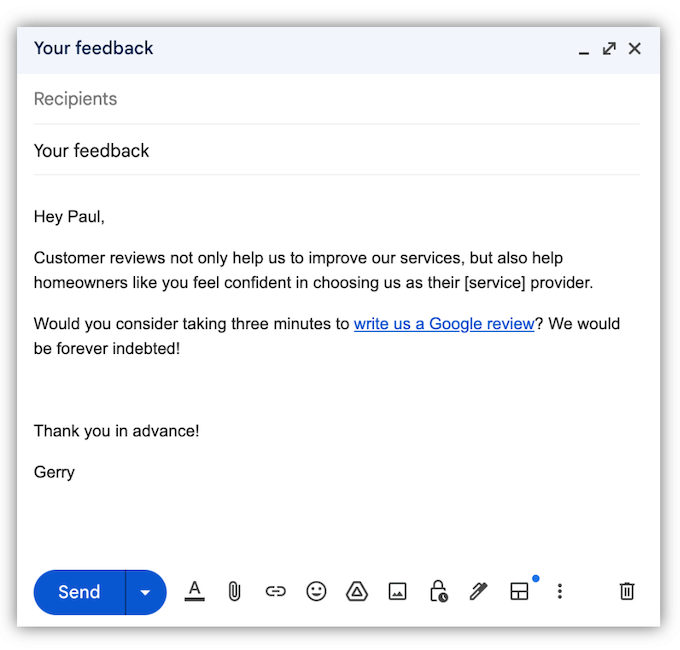Viewport: 680px width, 650px height.
Task: Place cursor after "Thank you in advance!"
Action: (x=201, y=431)
